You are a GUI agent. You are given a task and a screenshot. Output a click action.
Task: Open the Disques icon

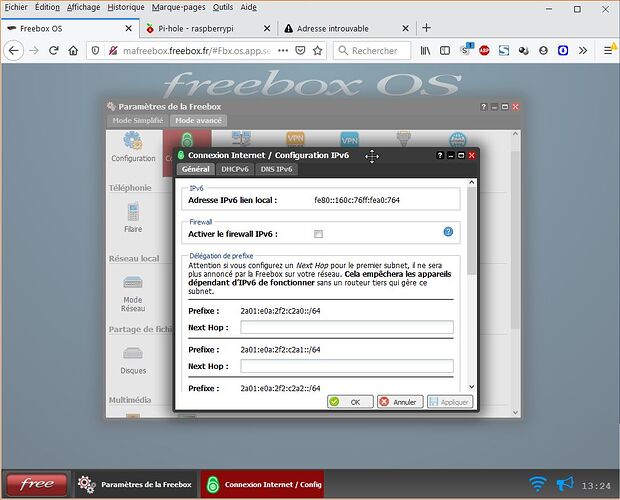133,360
